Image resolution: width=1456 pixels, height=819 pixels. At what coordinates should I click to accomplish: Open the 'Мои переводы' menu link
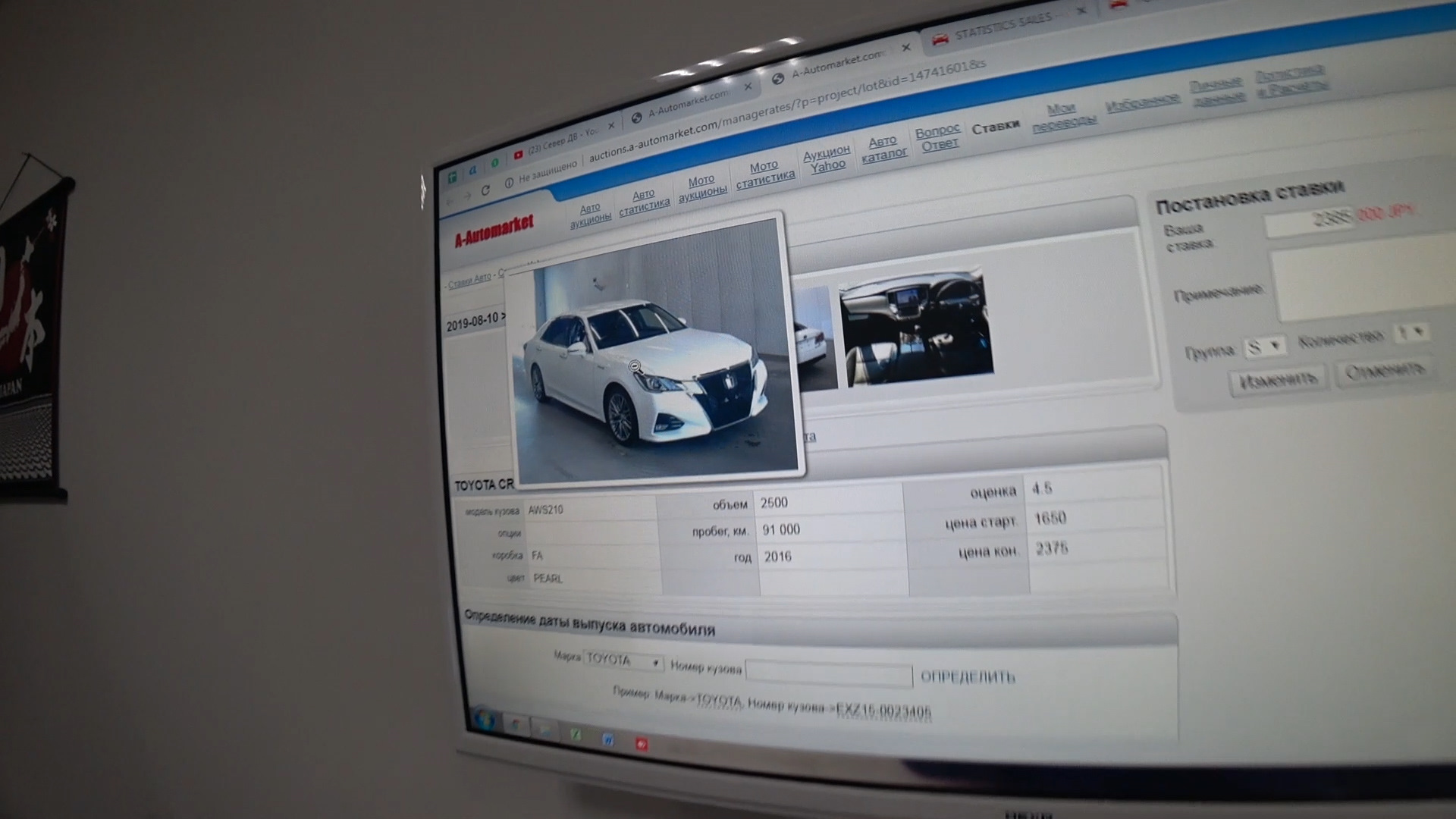1063,116
